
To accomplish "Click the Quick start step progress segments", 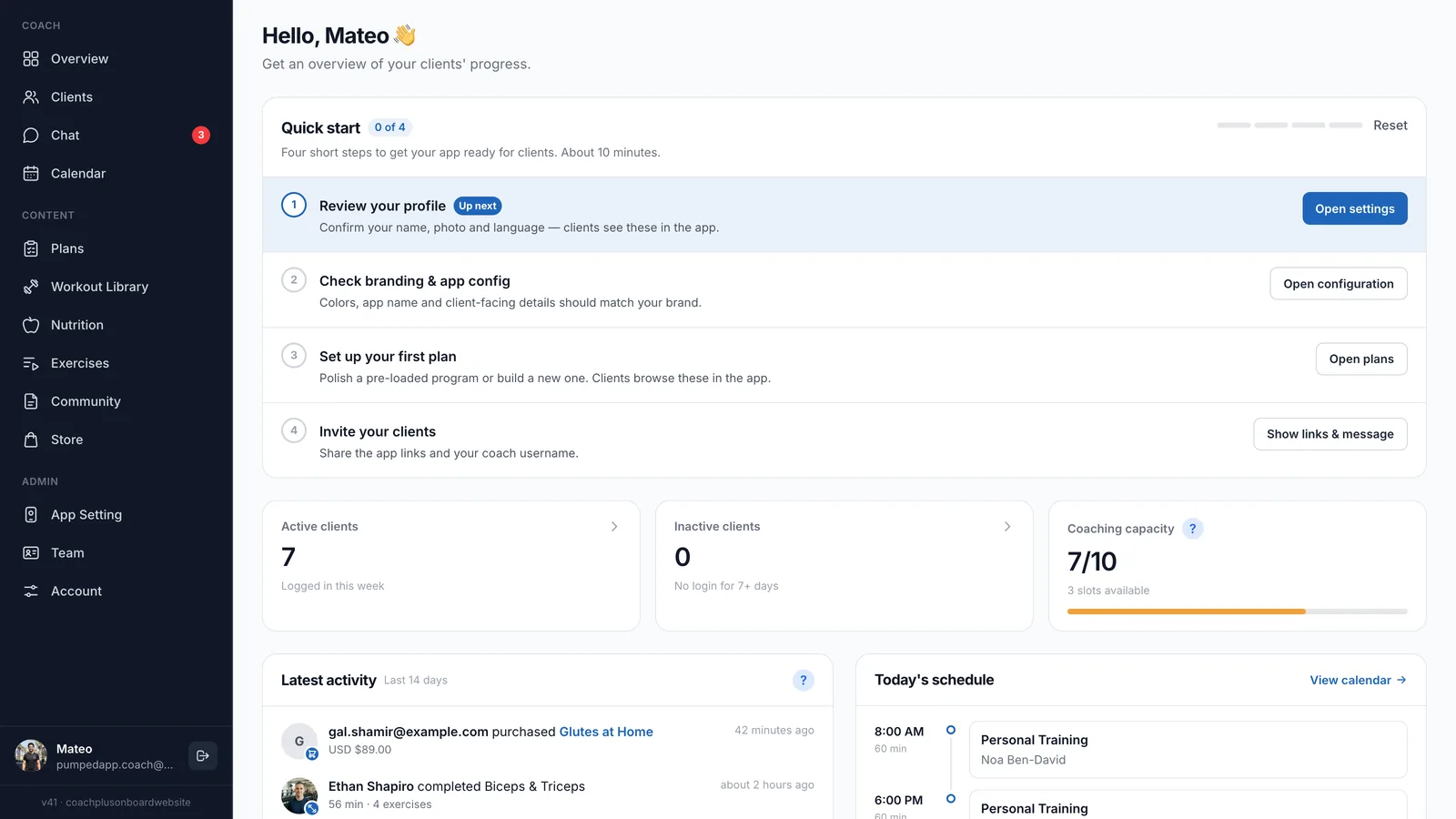I will pyautogui.click(x=1289, y=125).
